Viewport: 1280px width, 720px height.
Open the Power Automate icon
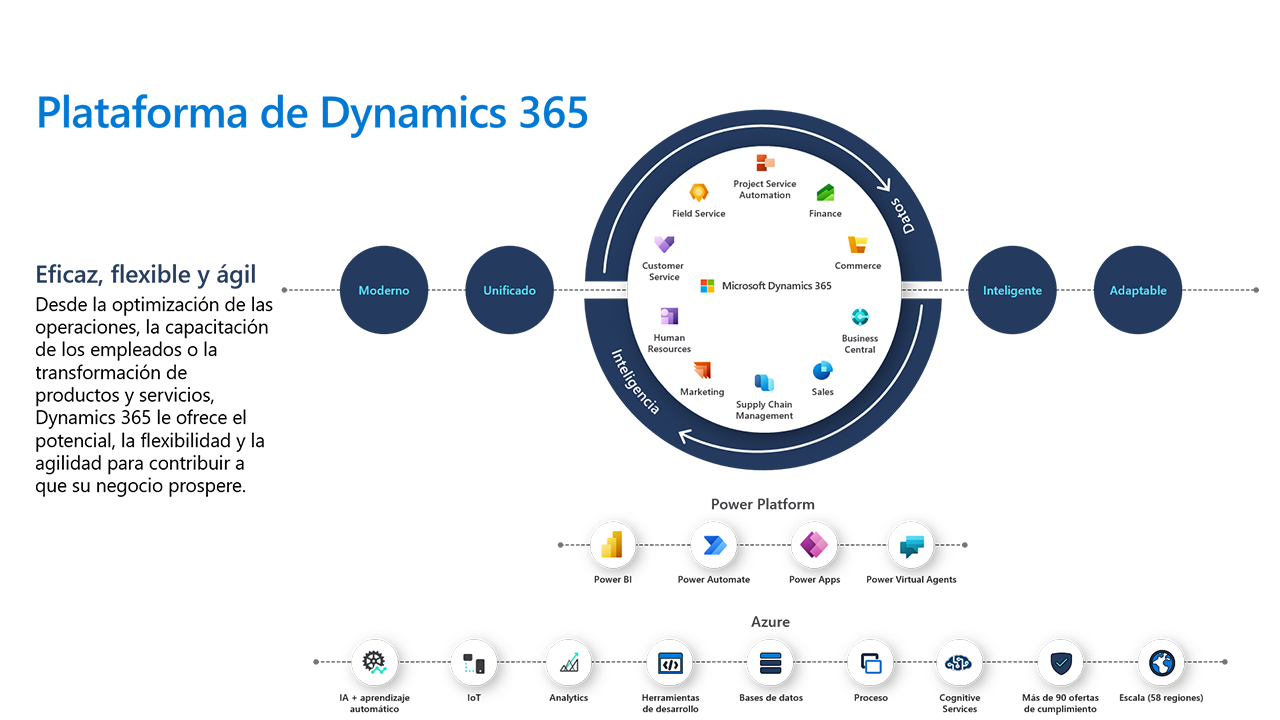click(713, 545)
